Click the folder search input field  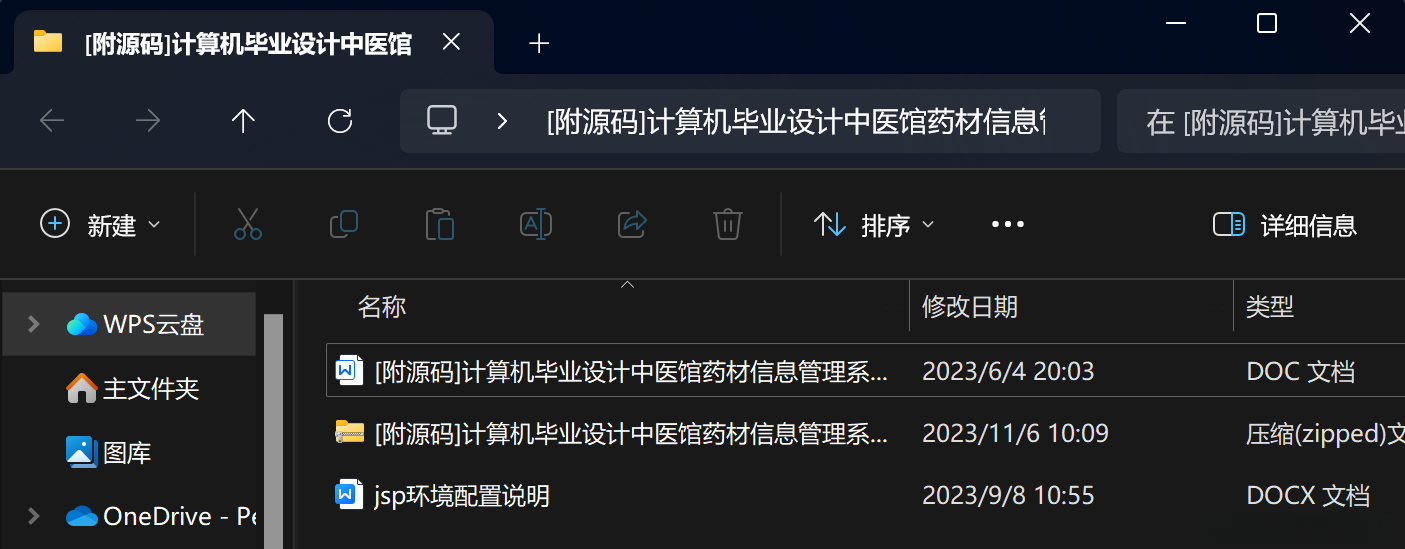click(x=1260, y=121)
